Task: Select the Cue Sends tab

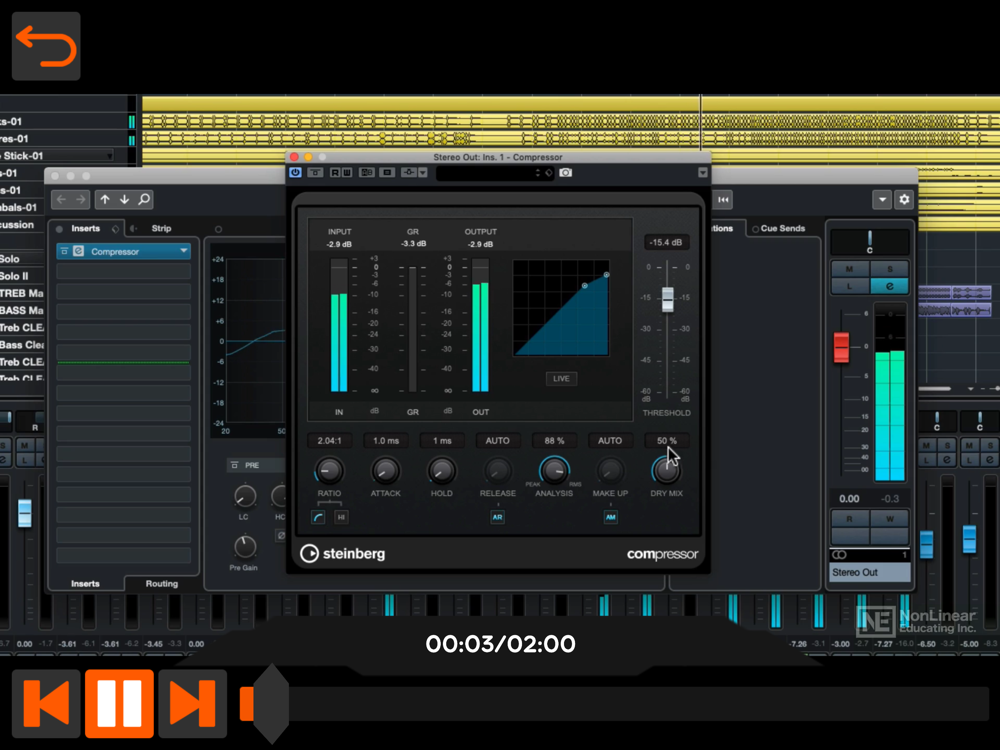Action: pyautogui.click(x=783, y=228)
